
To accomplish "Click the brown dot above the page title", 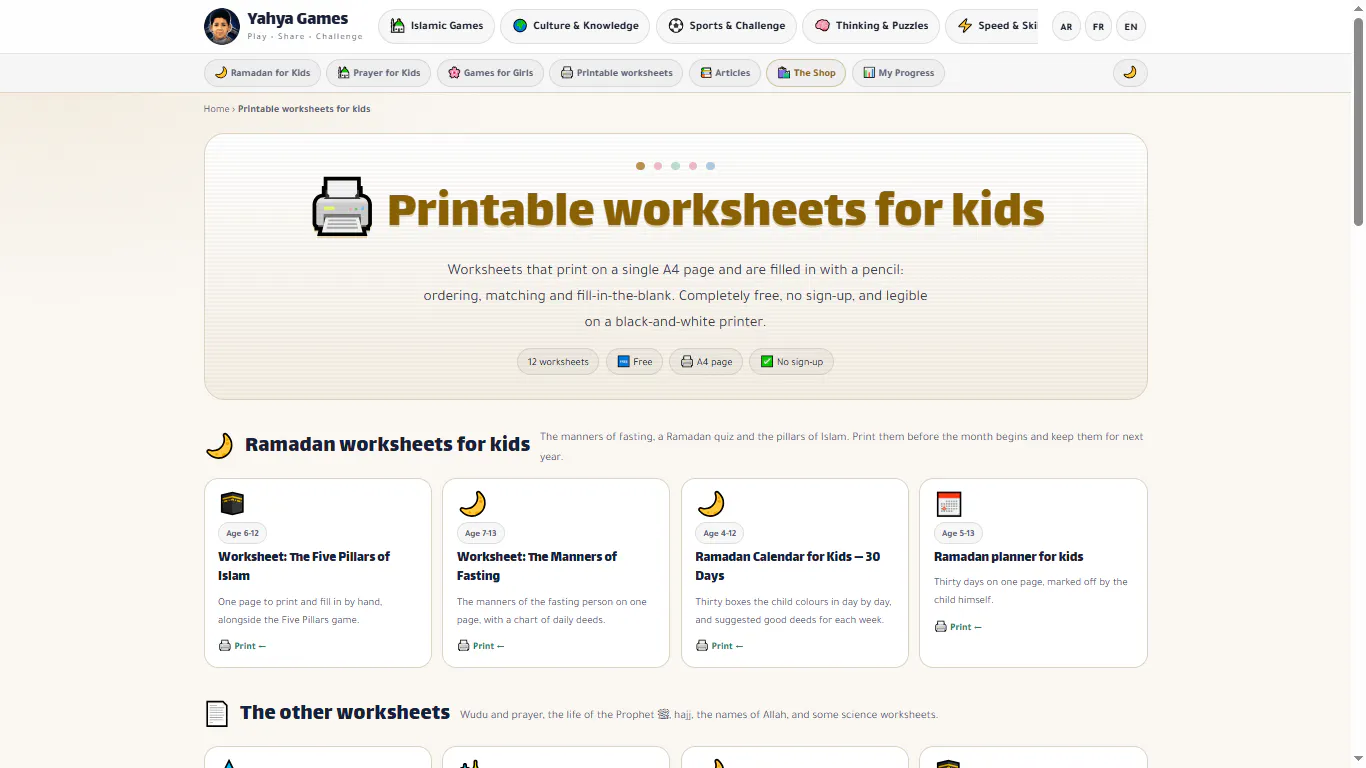I will click(640, 166).
